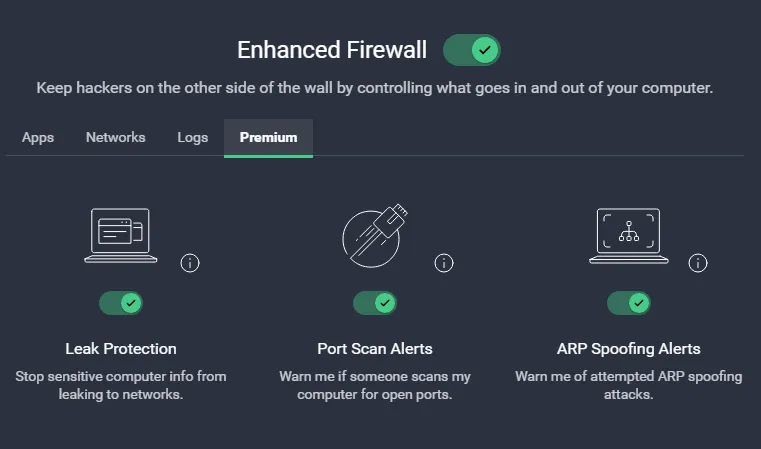Click the Leak Protection title text
This screenshot has height=449, width=761.
[x=121, y=349]
